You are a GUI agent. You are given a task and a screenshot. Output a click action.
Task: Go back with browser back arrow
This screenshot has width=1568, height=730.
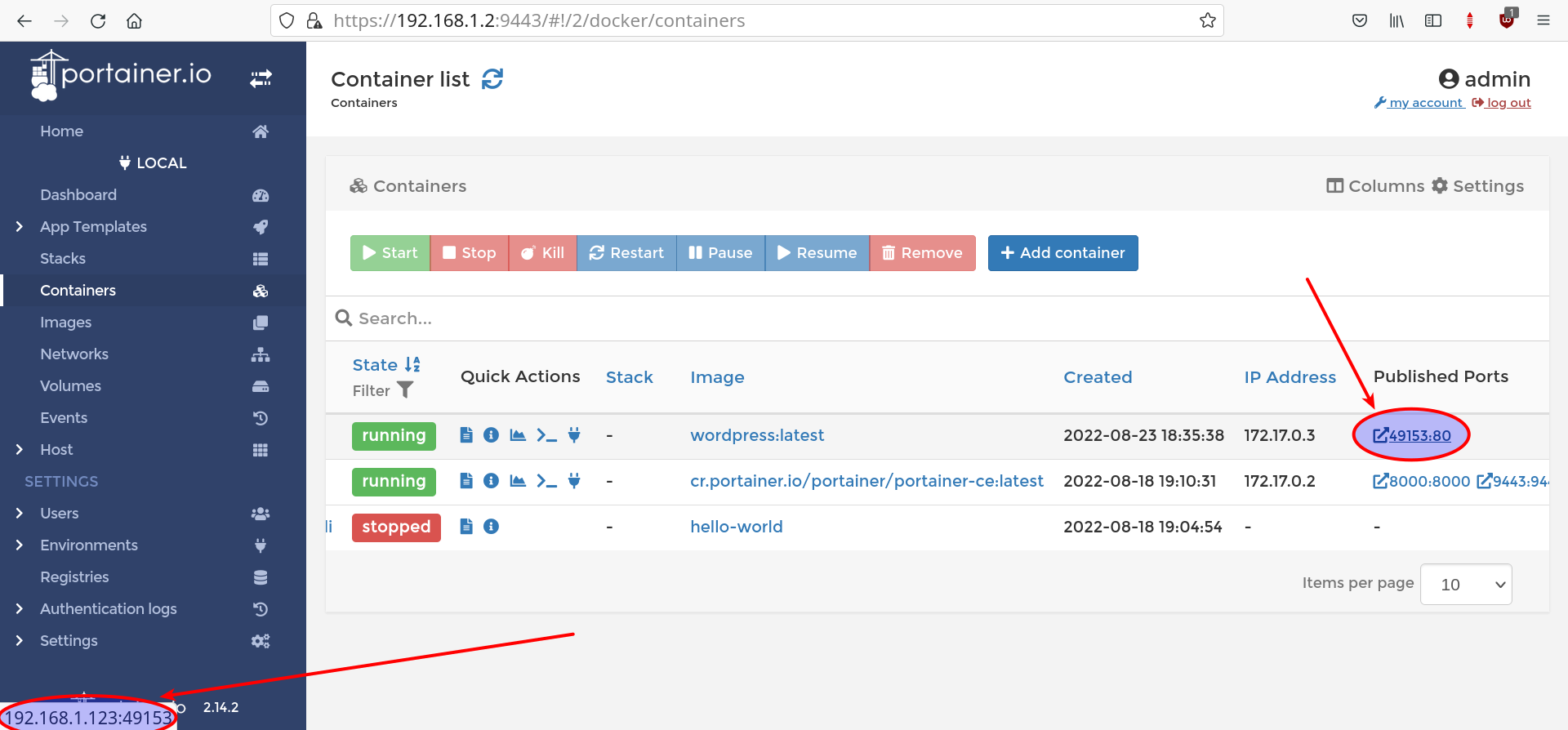[x=24, y=21]
